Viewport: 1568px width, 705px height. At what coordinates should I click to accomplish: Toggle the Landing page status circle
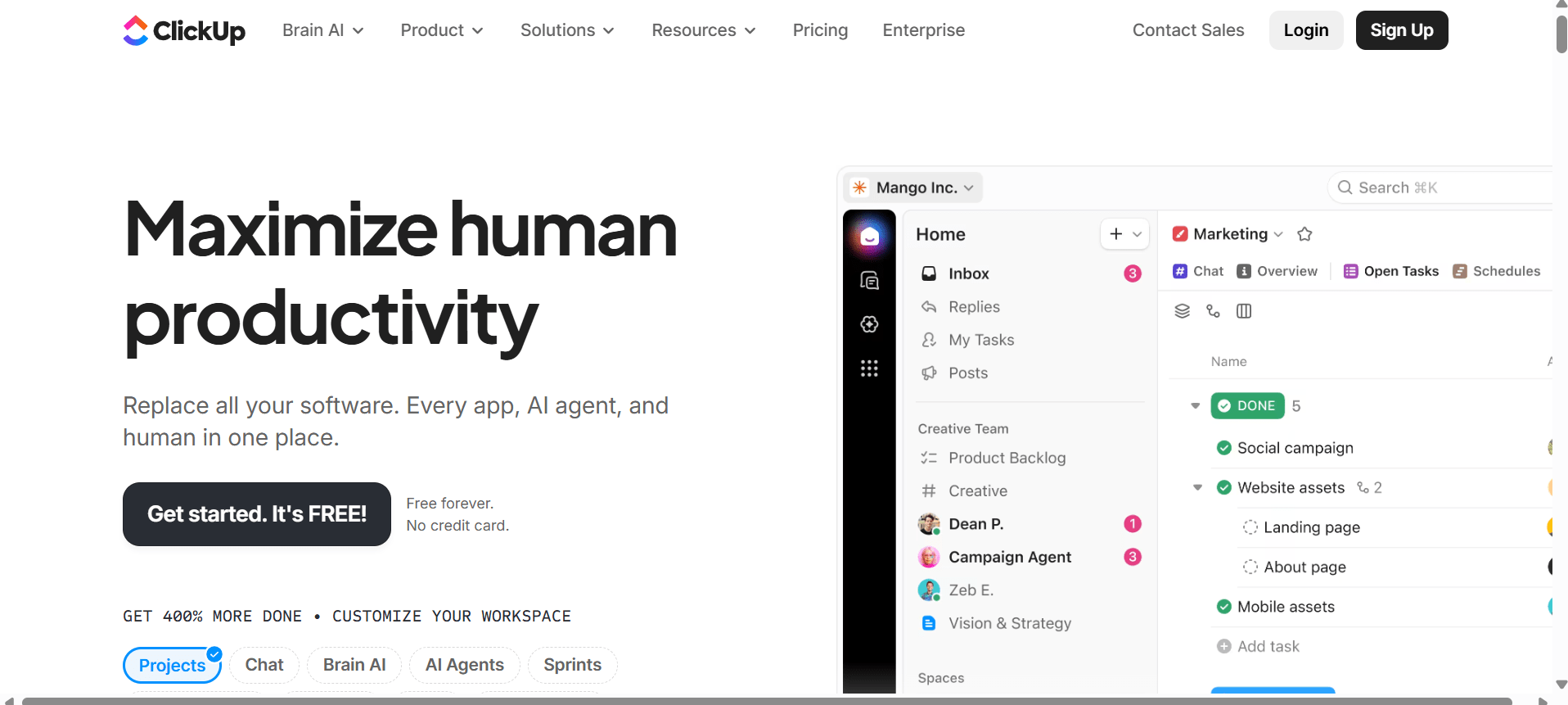(1250, 527)
